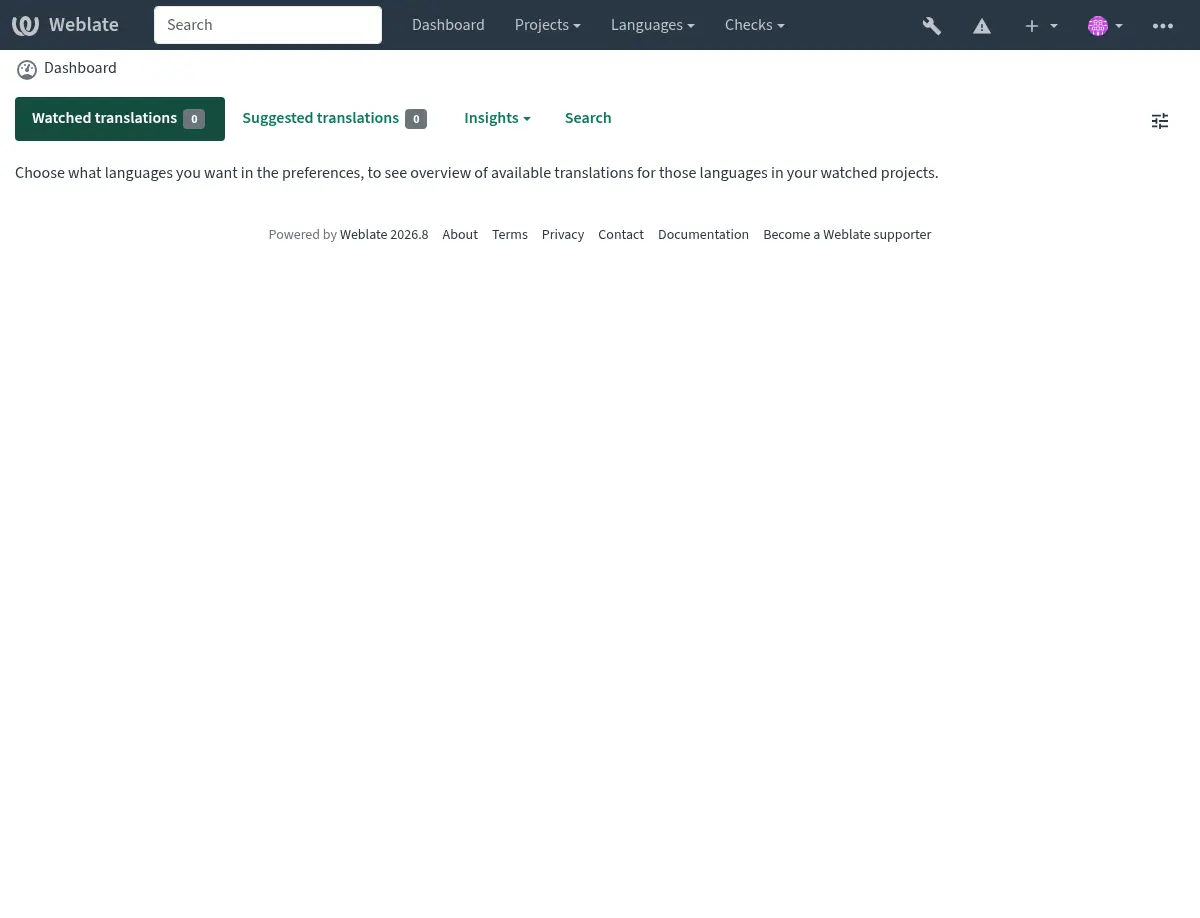Open the green Search tab
Screen dimensions: 1200x918
(x=588, y=119)
